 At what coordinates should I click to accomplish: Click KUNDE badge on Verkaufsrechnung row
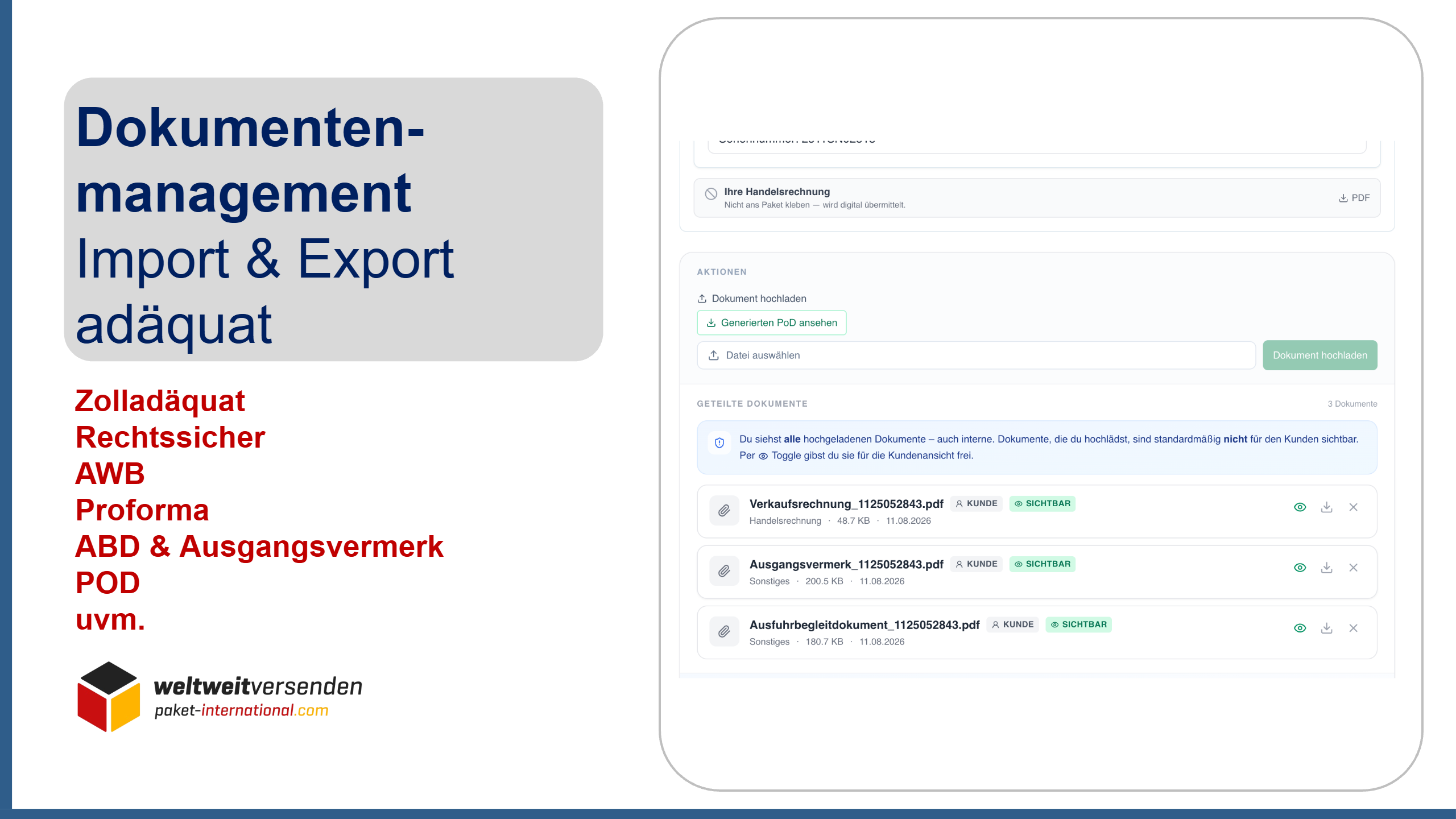pyautogui.click(x=977, y=503)
